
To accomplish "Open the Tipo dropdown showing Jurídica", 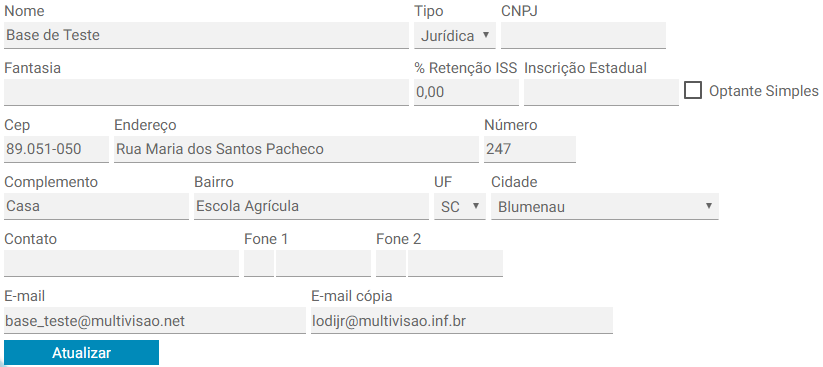I will 455,35.
